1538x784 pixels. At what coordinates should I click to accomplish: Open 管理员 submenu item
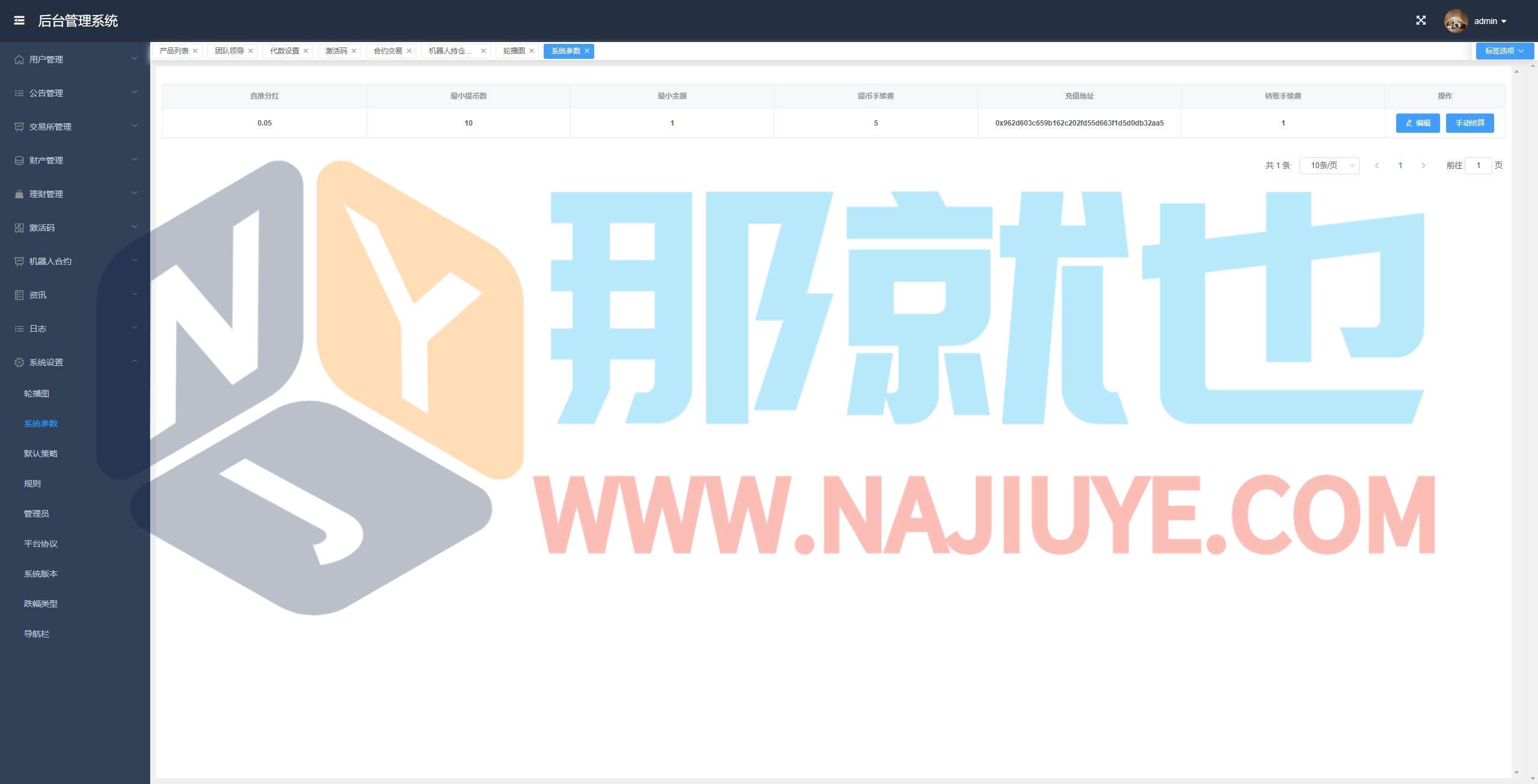[x=37, y=514]
